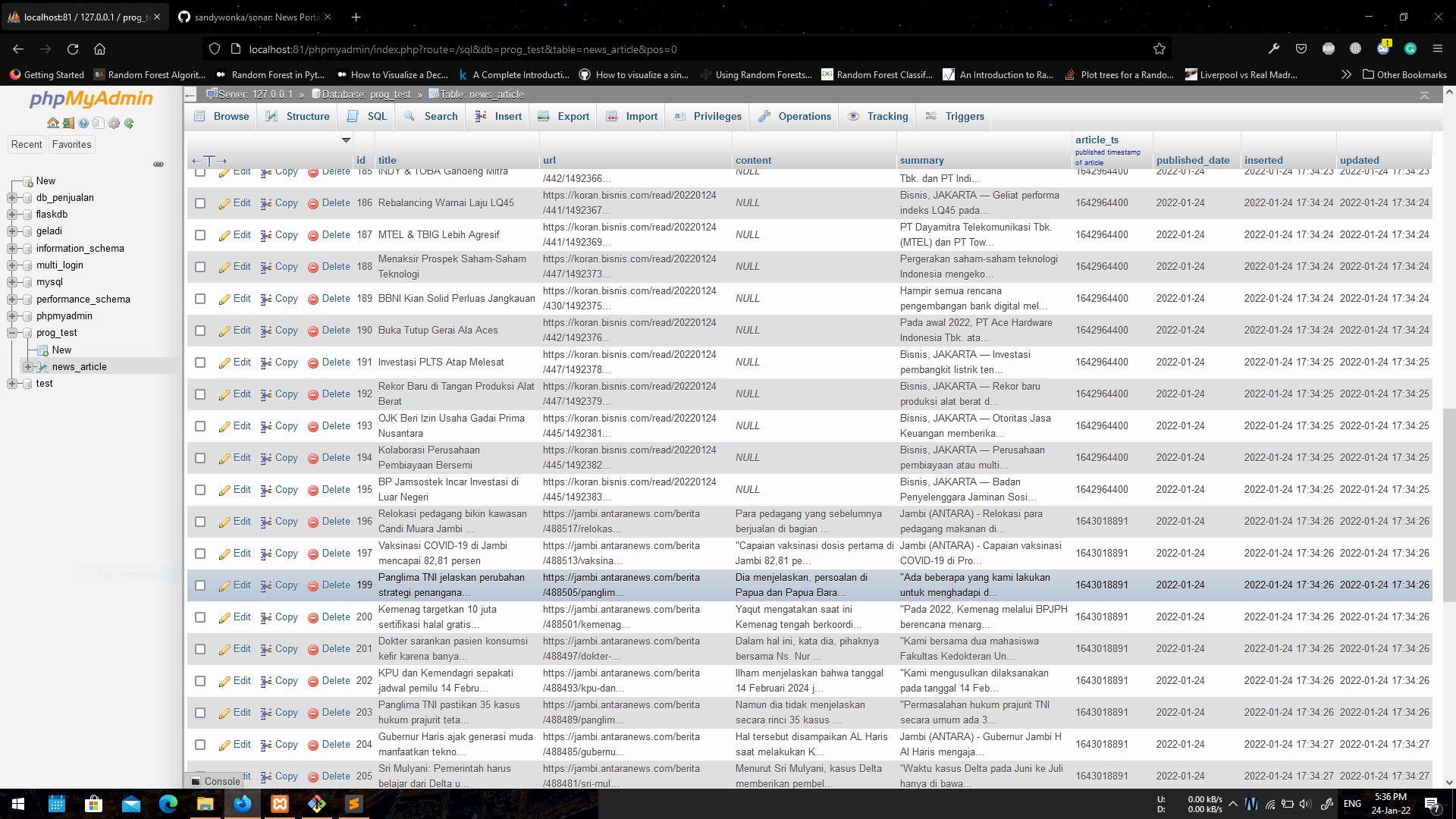Tick checkbox for row 191 Investasi PLTS
The height and width of the screenshot is (819, 1456).
click(x=200, y=362)
